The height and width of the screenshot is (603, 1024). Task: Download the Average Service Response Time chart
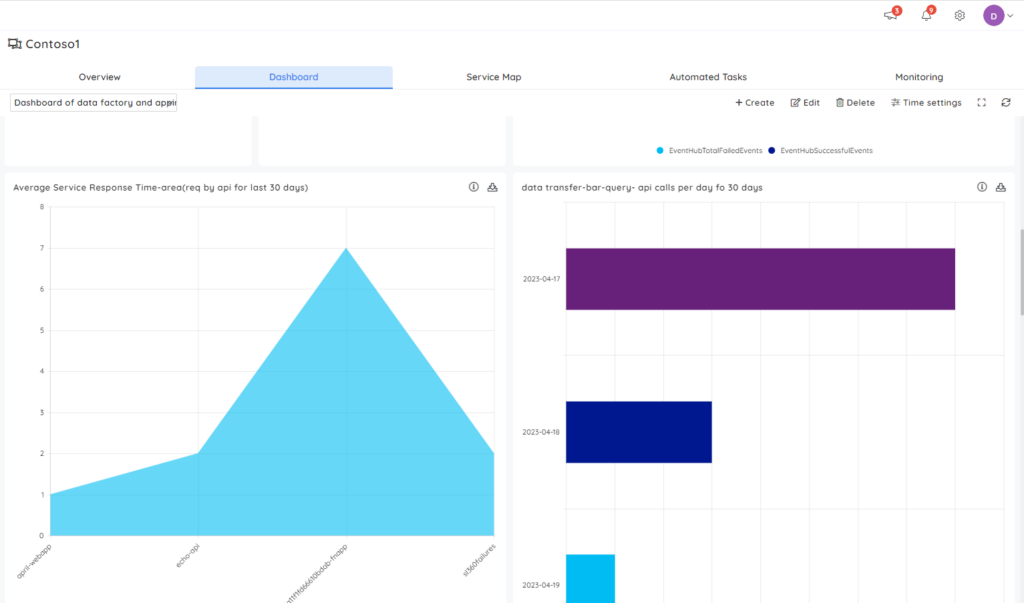pos(491,186)
